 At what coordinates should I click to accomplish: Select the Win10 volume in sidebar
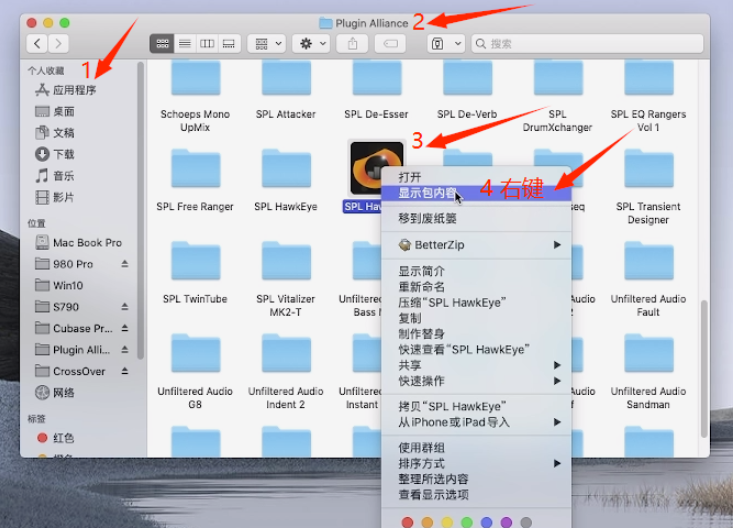click(x=59, y=285)
